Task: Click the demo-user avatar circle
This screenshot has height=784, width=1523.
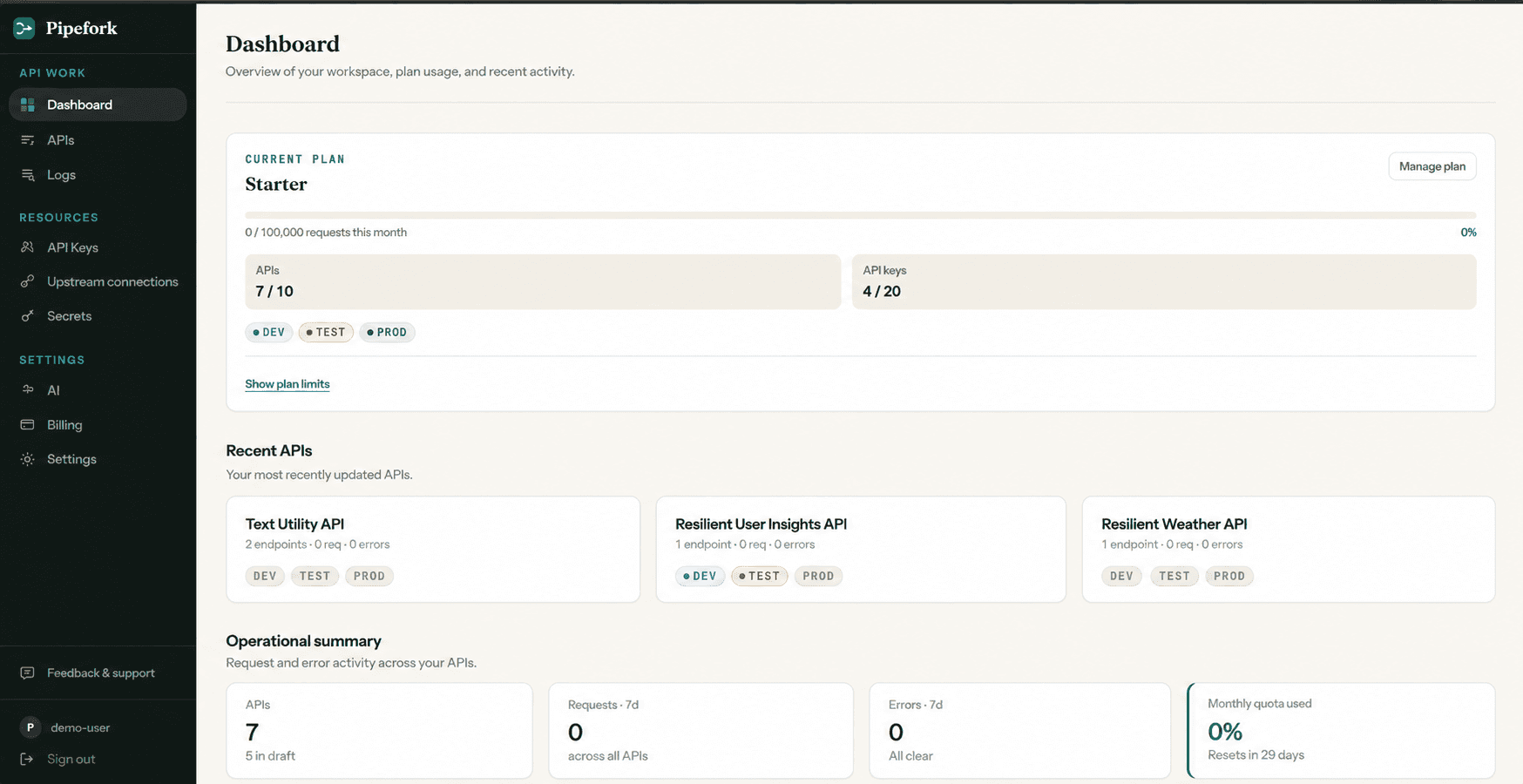Action: pos(30,727)
